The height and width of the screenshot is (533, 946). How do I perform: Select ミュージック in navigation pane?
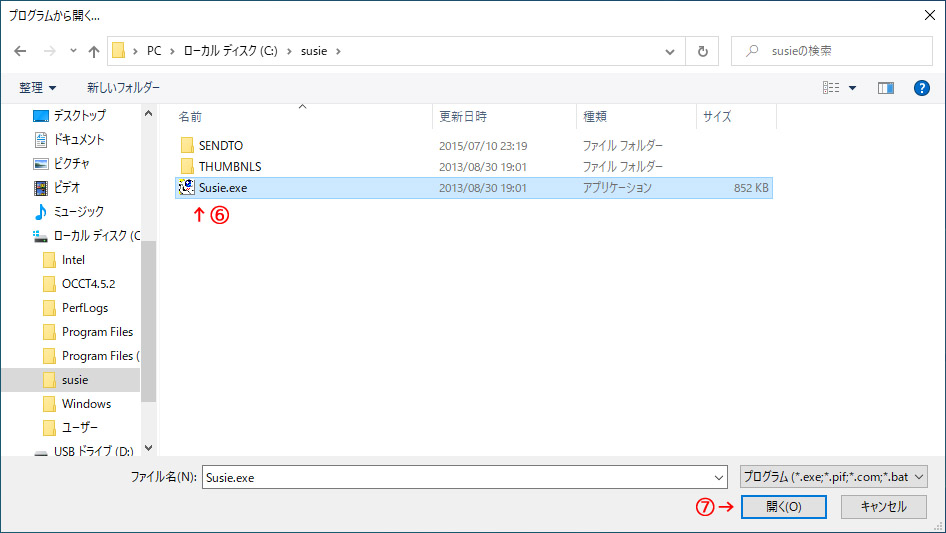point(78,212)
